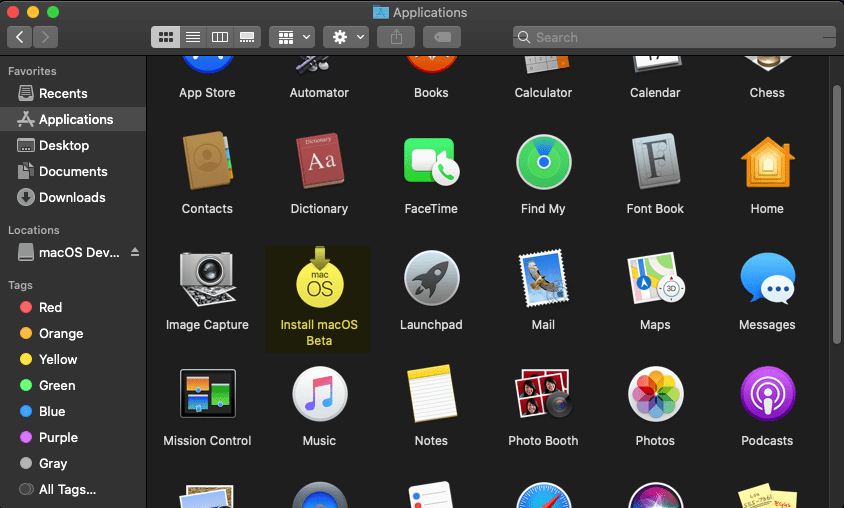Click the vertical scrollbar thumb
The height and width of the screenshot is (508, 844).
[x=836, y=214]
